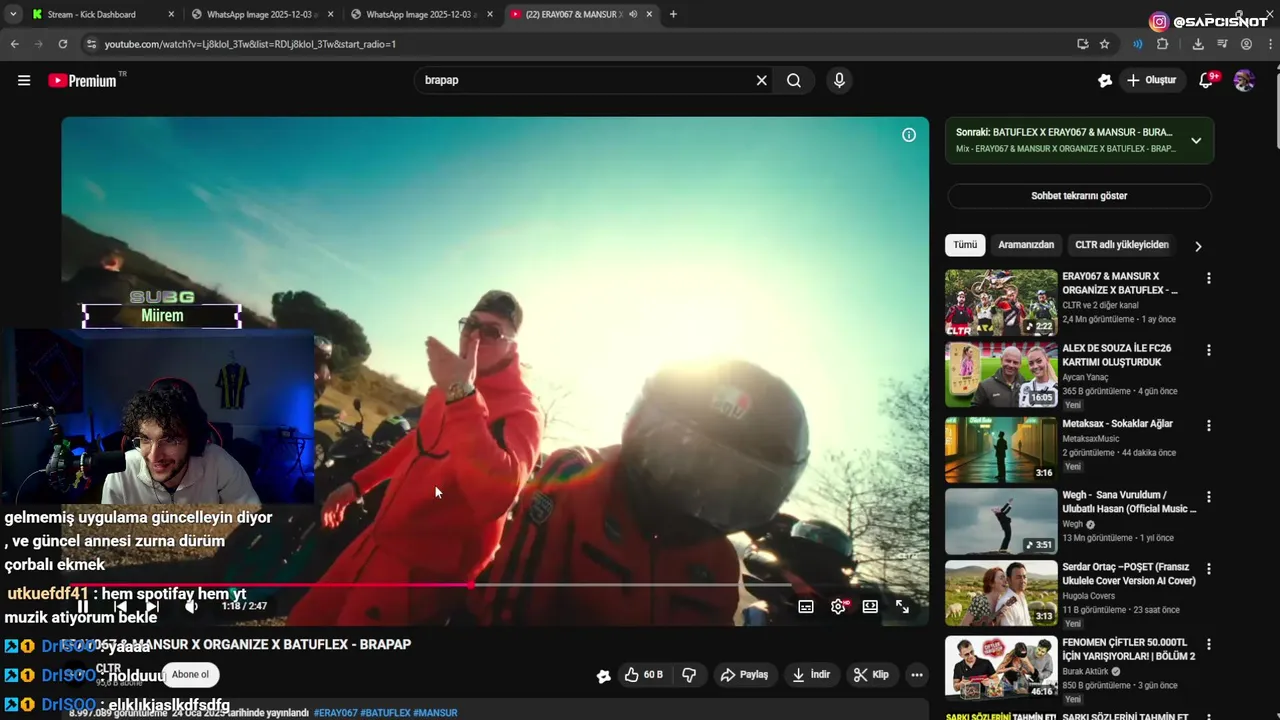1280x720 pixels.
Task: Download the video with İndir
Action: (811, 675)
